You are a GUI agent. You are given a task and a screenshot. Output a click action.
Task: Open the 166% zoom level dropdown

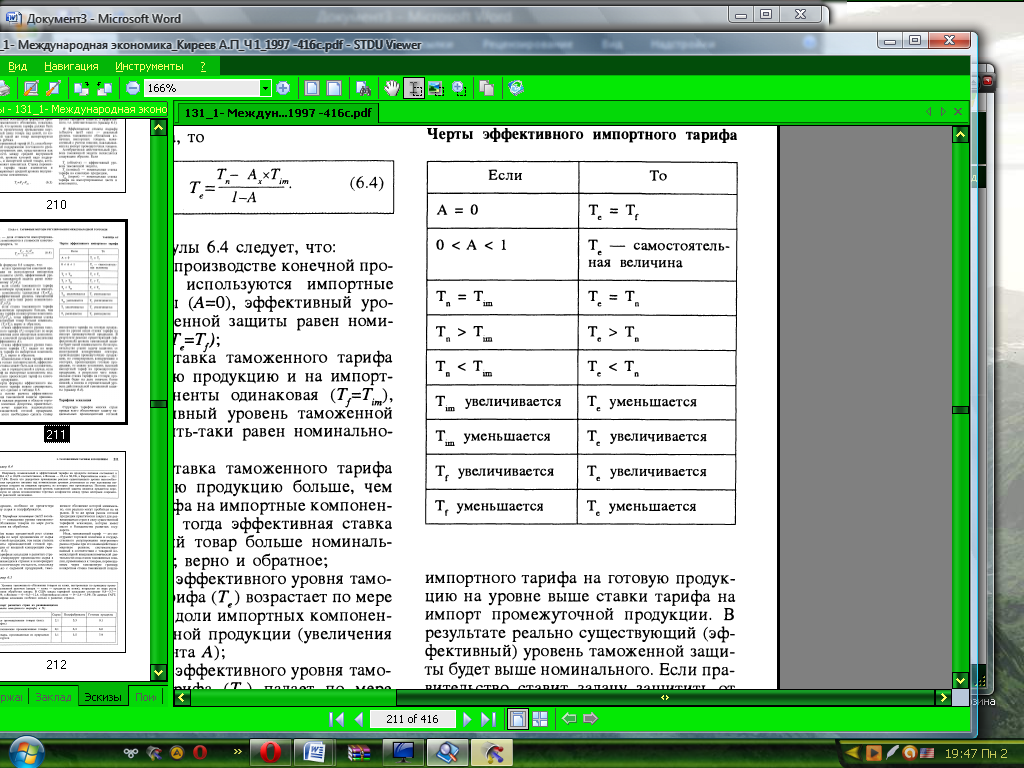(x=265, y=88)
